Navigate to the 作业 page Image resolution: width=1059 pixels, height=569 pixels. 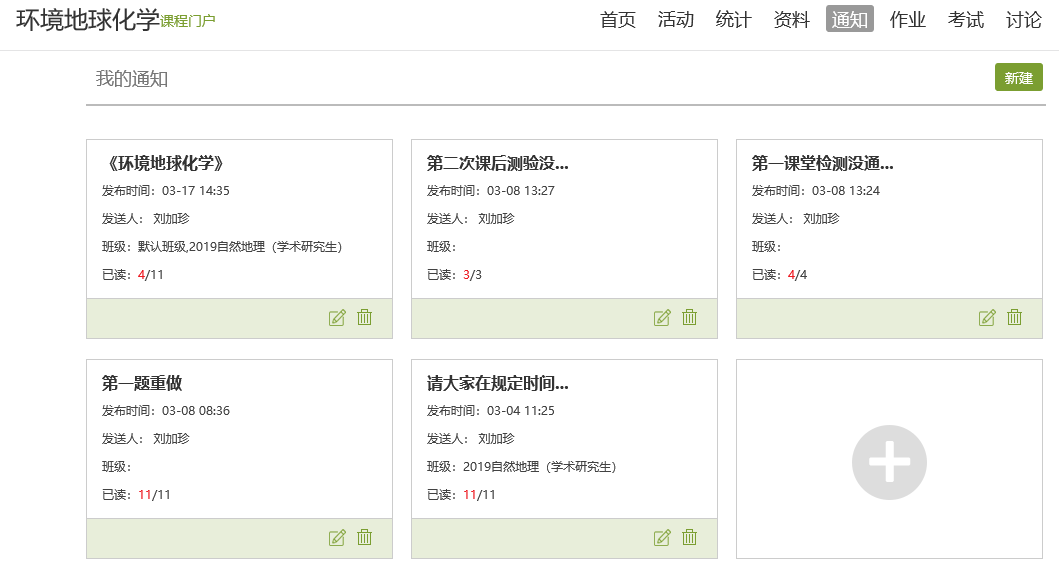[907, 20]
